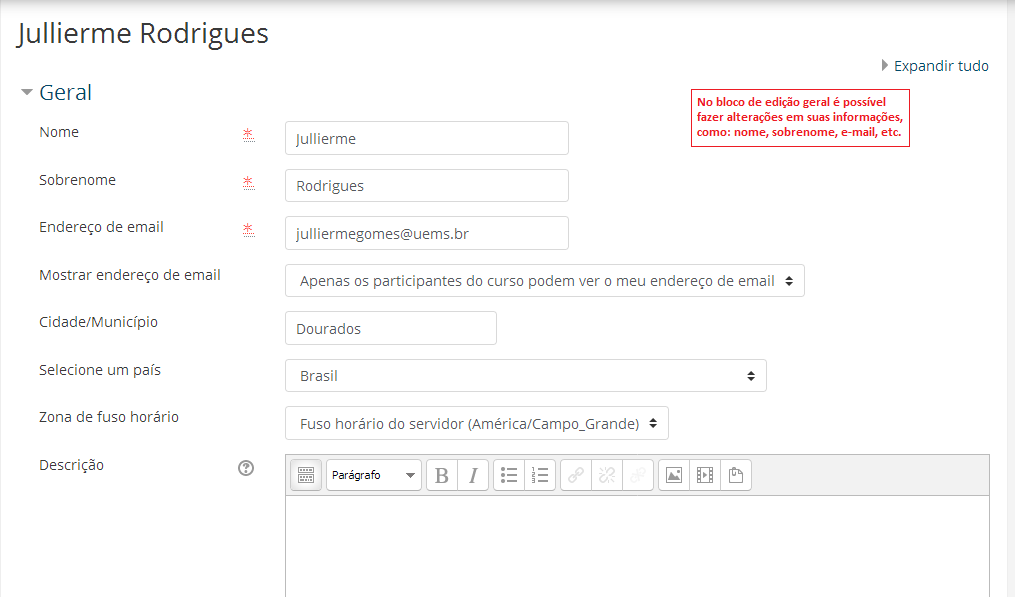Image resolution: width=1015 pixels, height=597 pixels.
Task: Click the manage embedded files icon
Action: [736, 475]
